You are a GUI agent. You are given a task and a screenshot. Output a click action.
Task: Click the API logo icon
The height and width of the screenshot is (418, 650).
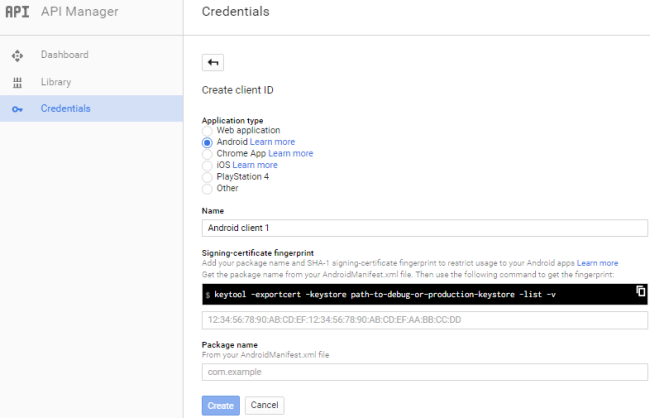coord(17,12)
